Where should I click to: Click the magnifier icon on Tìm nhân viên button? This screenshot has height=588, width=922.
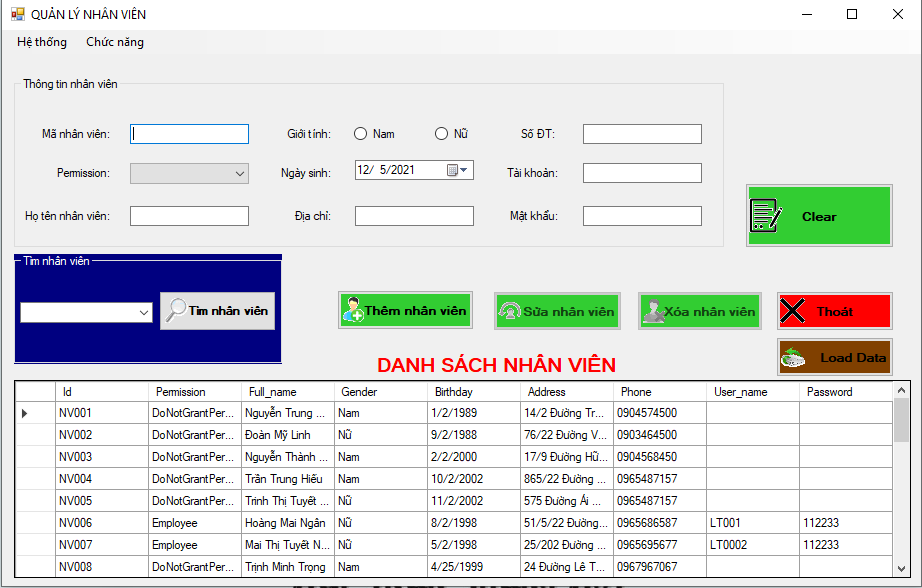click(x=175, y=310)
